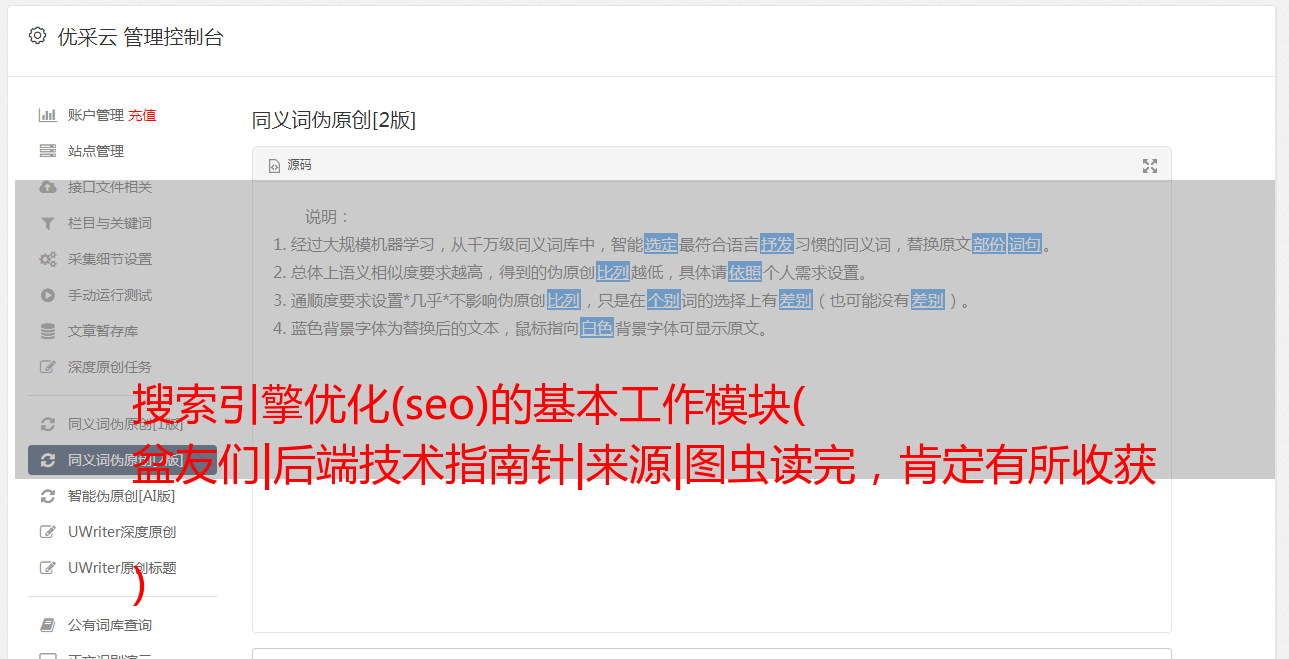Select 深度原创任务 in the sidebar
This screenshot has width=1289, height=659.
[x=110, y=367]
